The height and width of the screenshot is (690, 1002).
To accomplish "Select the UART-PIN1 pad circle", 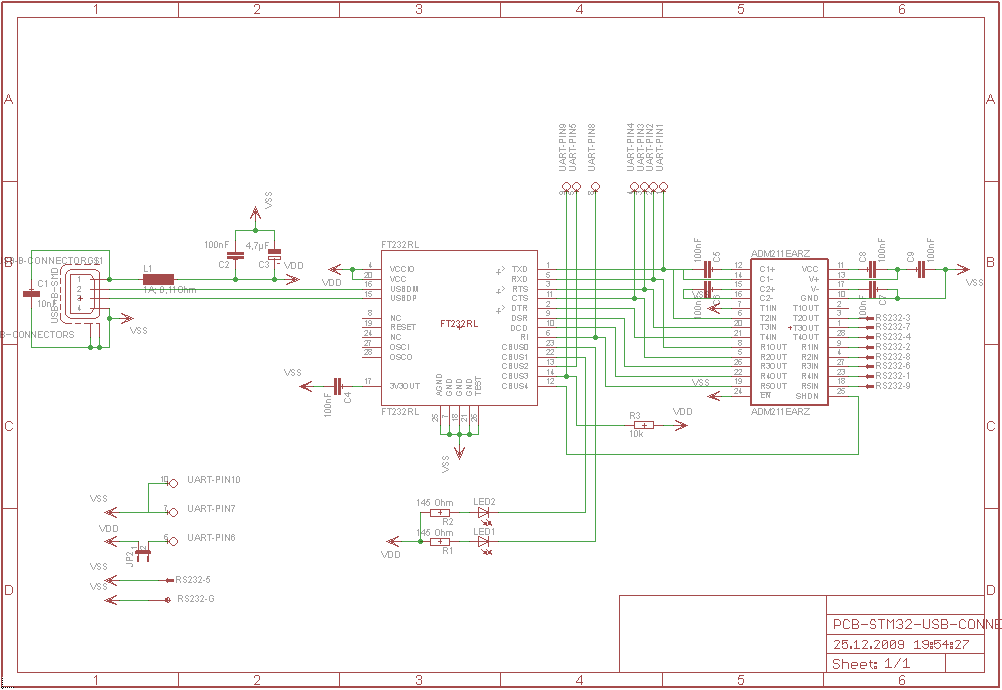I will tap(663, 187).
